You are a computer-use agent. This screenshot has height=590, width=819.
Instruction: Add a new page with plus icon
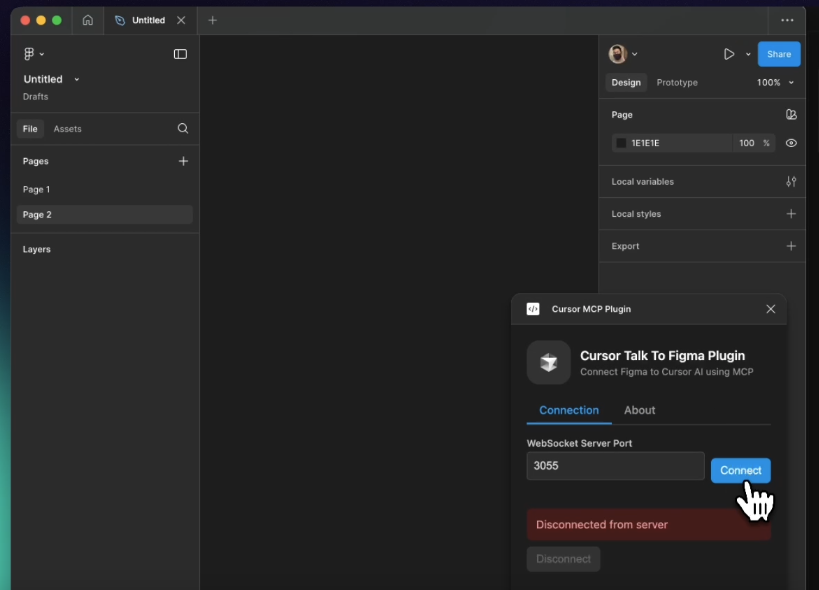coord(183,161)
